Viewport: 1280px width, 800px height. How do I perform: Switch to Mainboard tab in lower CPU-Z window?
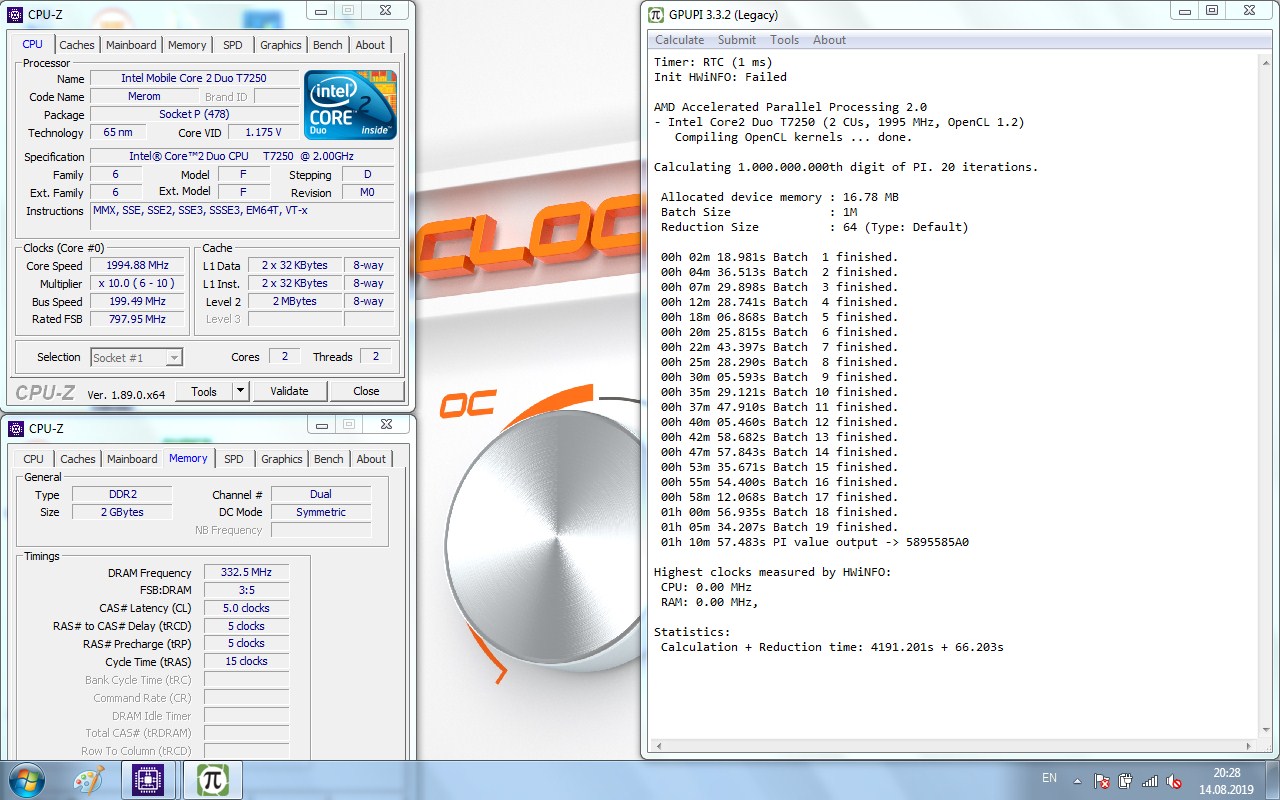133,459
